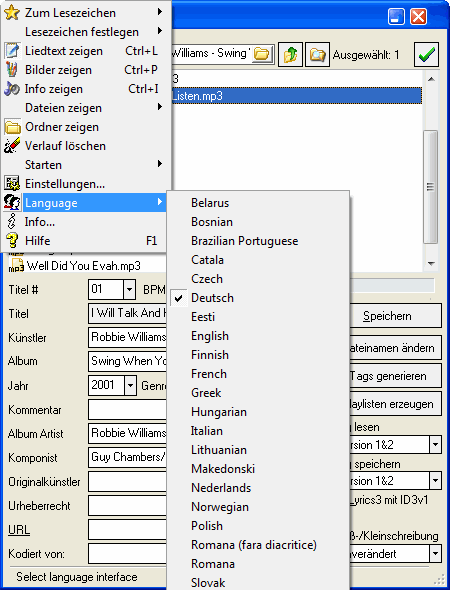The width and height of the screenshot is (450, 590).
Task: Open Groß-/Kleinschreibung dropdown arrow
Action: [x=435, y=554]
